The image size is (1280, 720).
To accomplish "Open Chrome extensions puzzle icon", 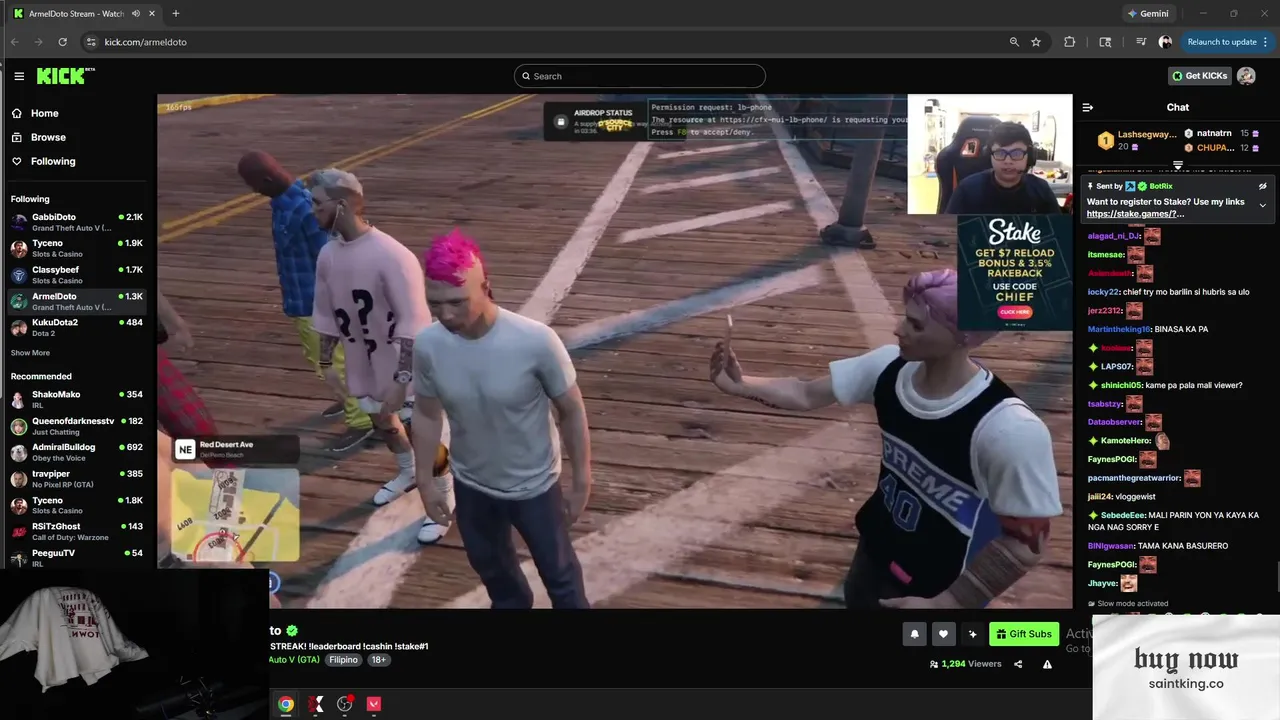I will 1070,42.
